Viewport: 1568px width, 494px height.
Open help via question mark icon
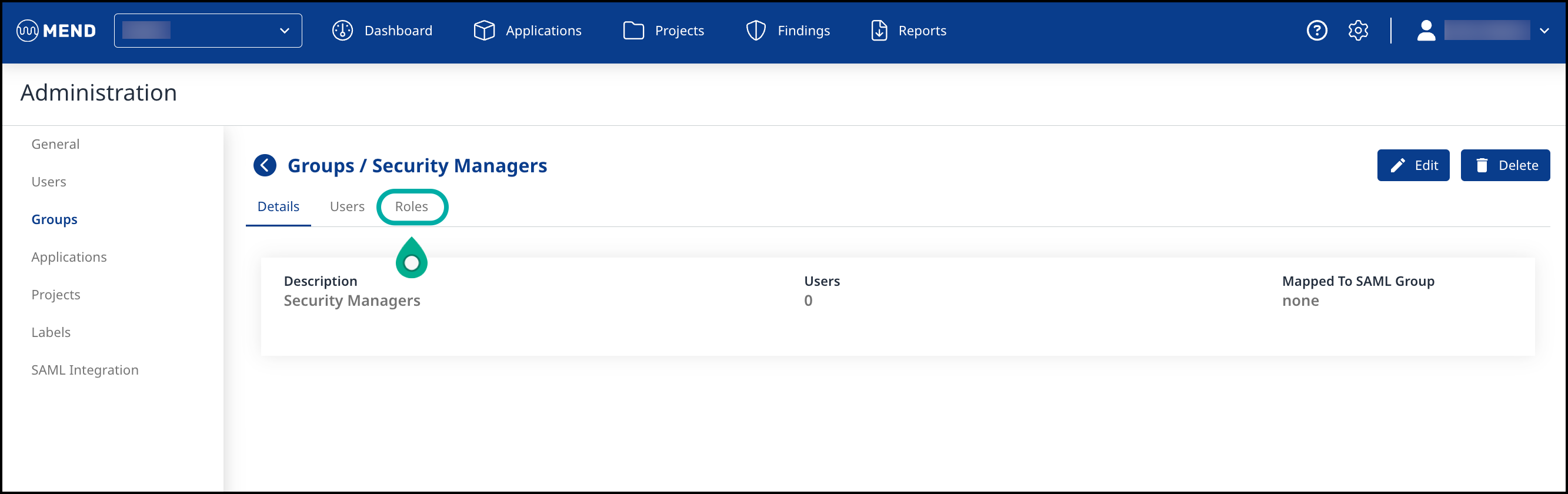1317,31
